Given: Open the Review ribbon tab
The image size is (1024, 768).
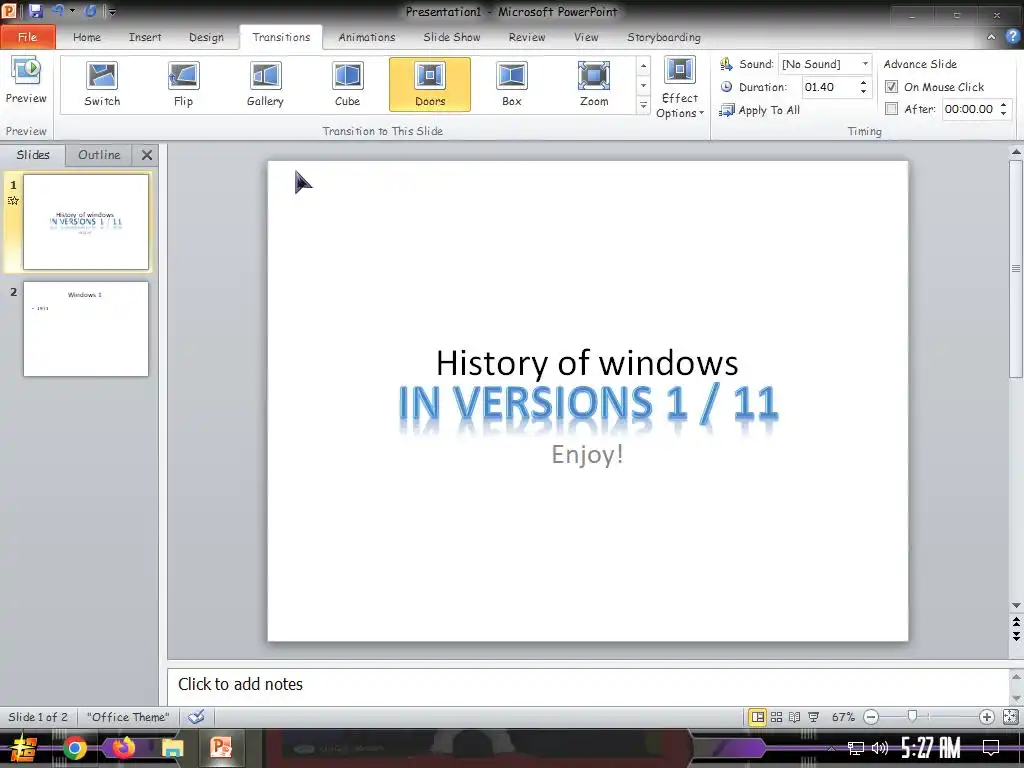Looking at the screenshot, I should coord(527,37).
